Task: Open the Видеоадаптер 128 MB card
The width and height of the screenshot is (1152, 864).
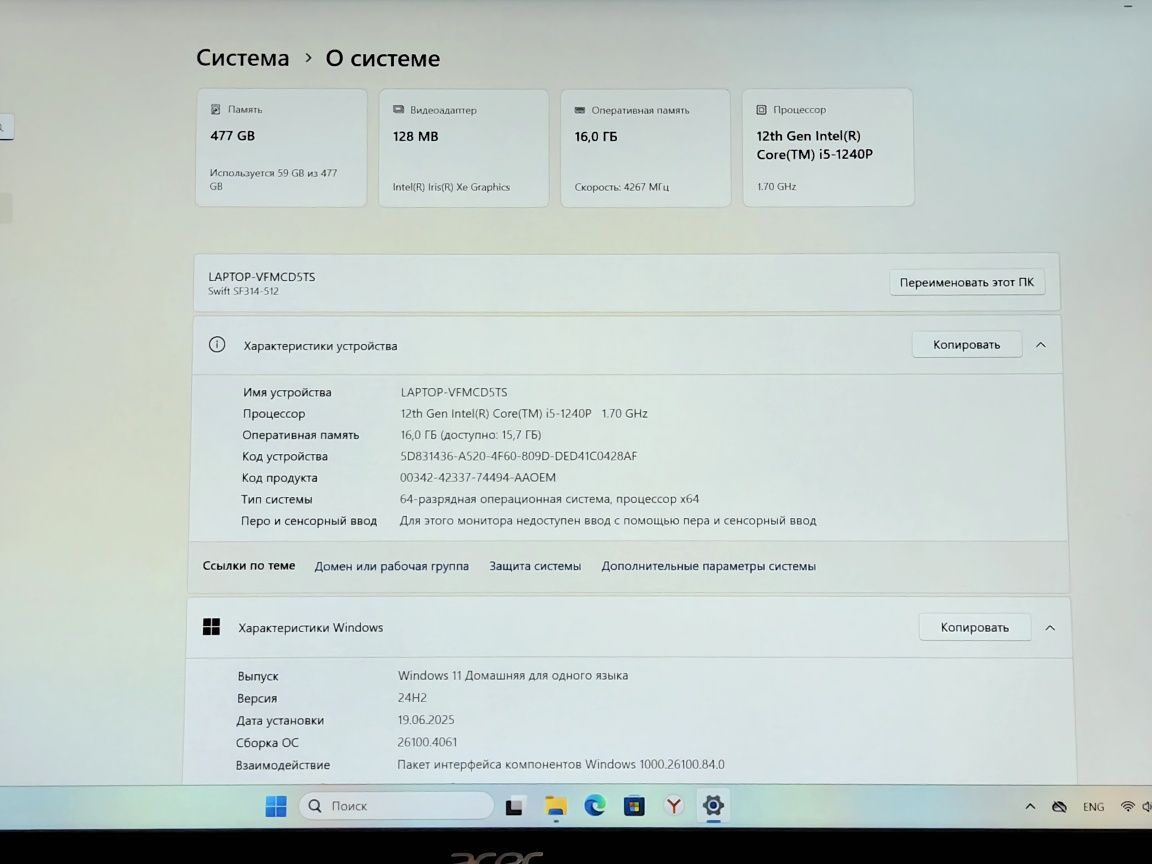Action: (464, 148)
